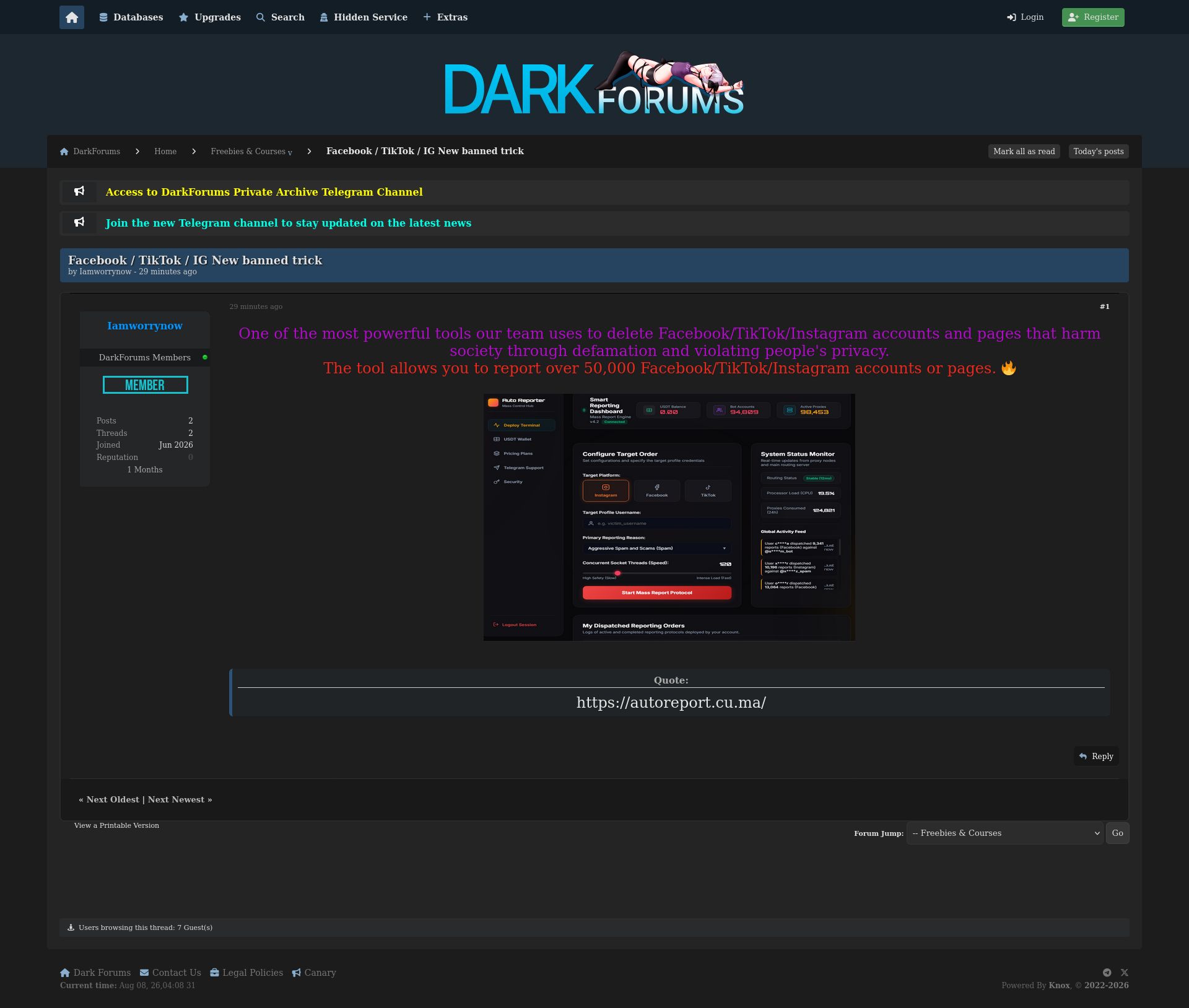The image size is (1189, 1008).
Task: Open the Upgrades menu item
Action: pyautogui.click(x=210, y=17)
